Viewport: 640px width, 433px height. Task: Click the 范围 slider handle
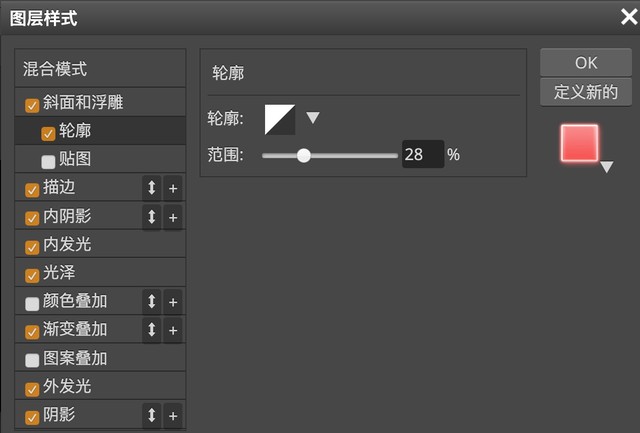click(x=303, y=155)
